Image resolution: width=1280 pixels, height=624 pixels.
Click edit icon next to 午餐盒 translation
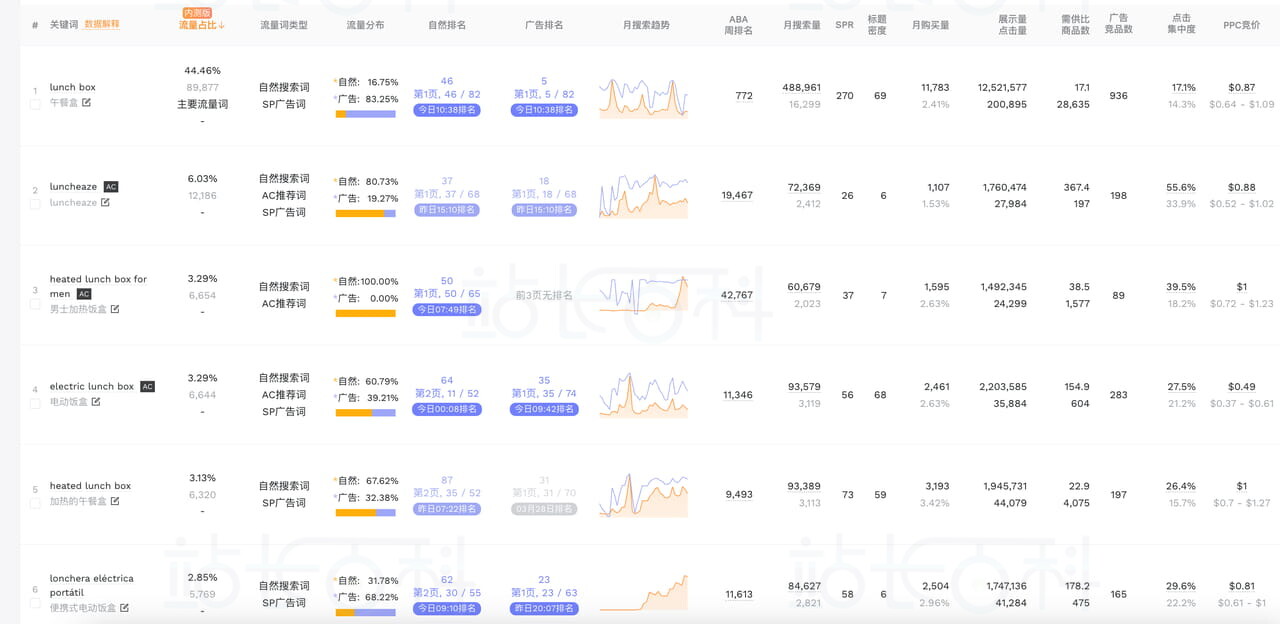[x=86, y=102]
